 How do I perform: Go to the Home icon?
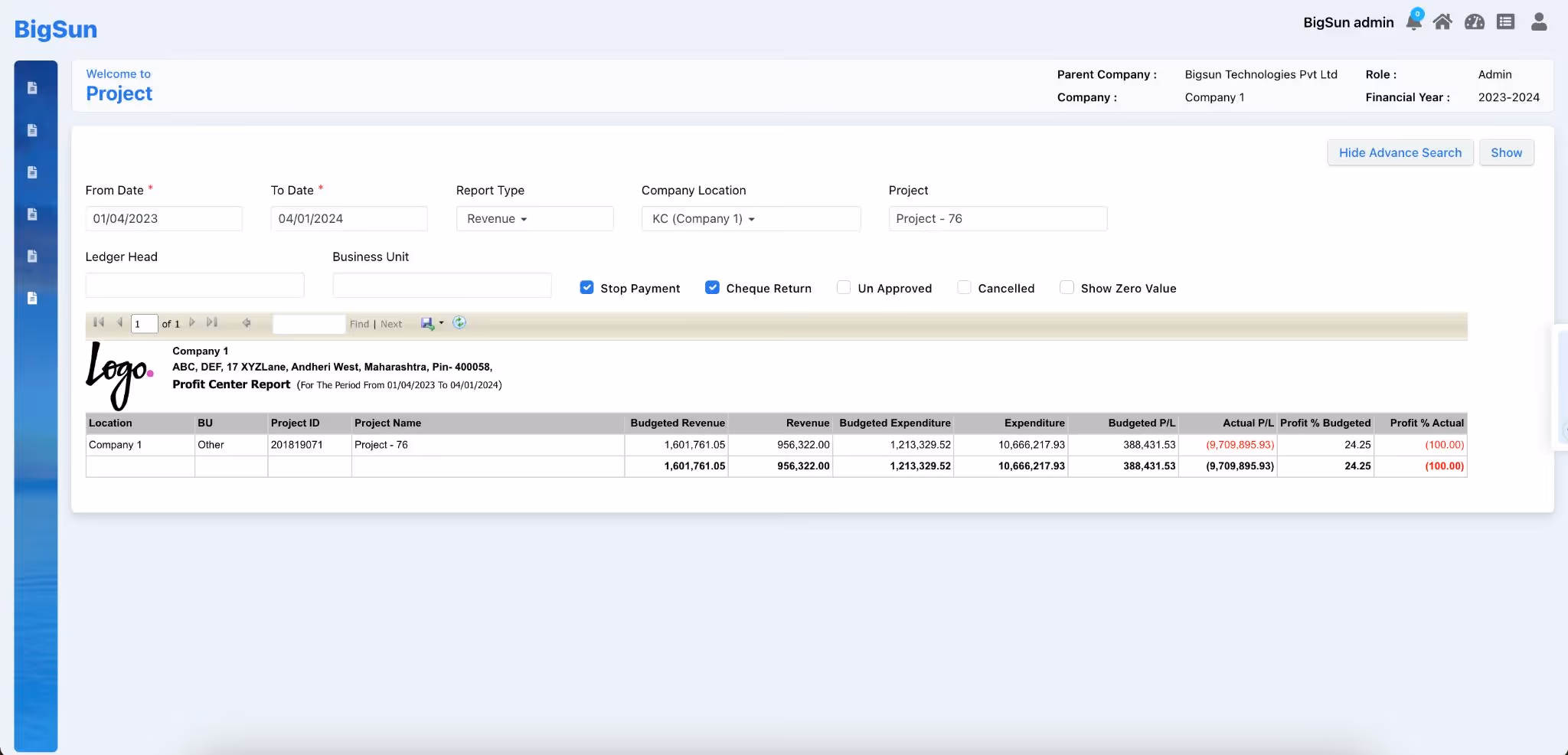click(x=1442, y=22)
